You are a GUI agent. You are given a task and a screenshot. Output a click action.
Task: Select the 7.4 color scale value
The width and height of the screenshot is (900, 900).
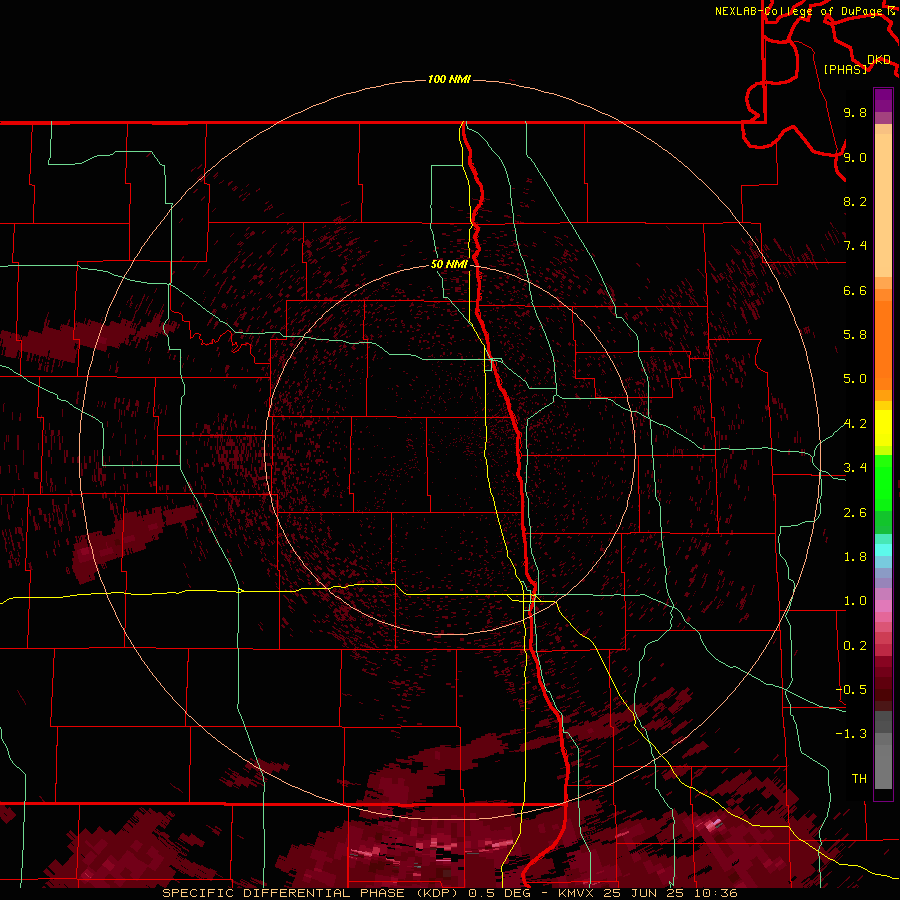[x=855, y=246]
